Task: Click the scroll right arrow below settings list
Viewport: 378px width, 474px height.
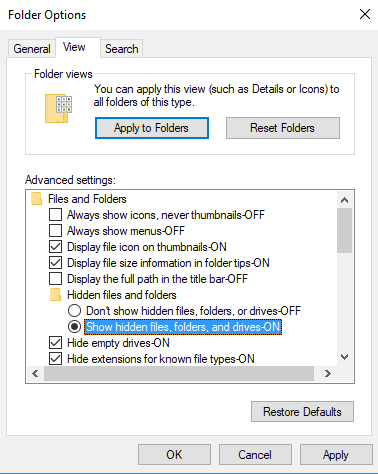Action: pyautogui.click(x=328, y=373)
